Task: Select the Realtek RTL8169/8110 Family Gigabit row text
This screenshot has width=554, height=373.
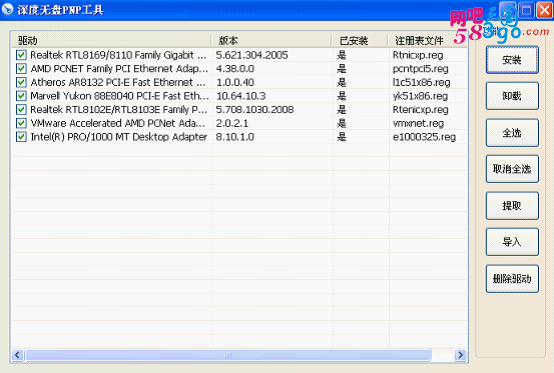Action: (x=118, y=55)
